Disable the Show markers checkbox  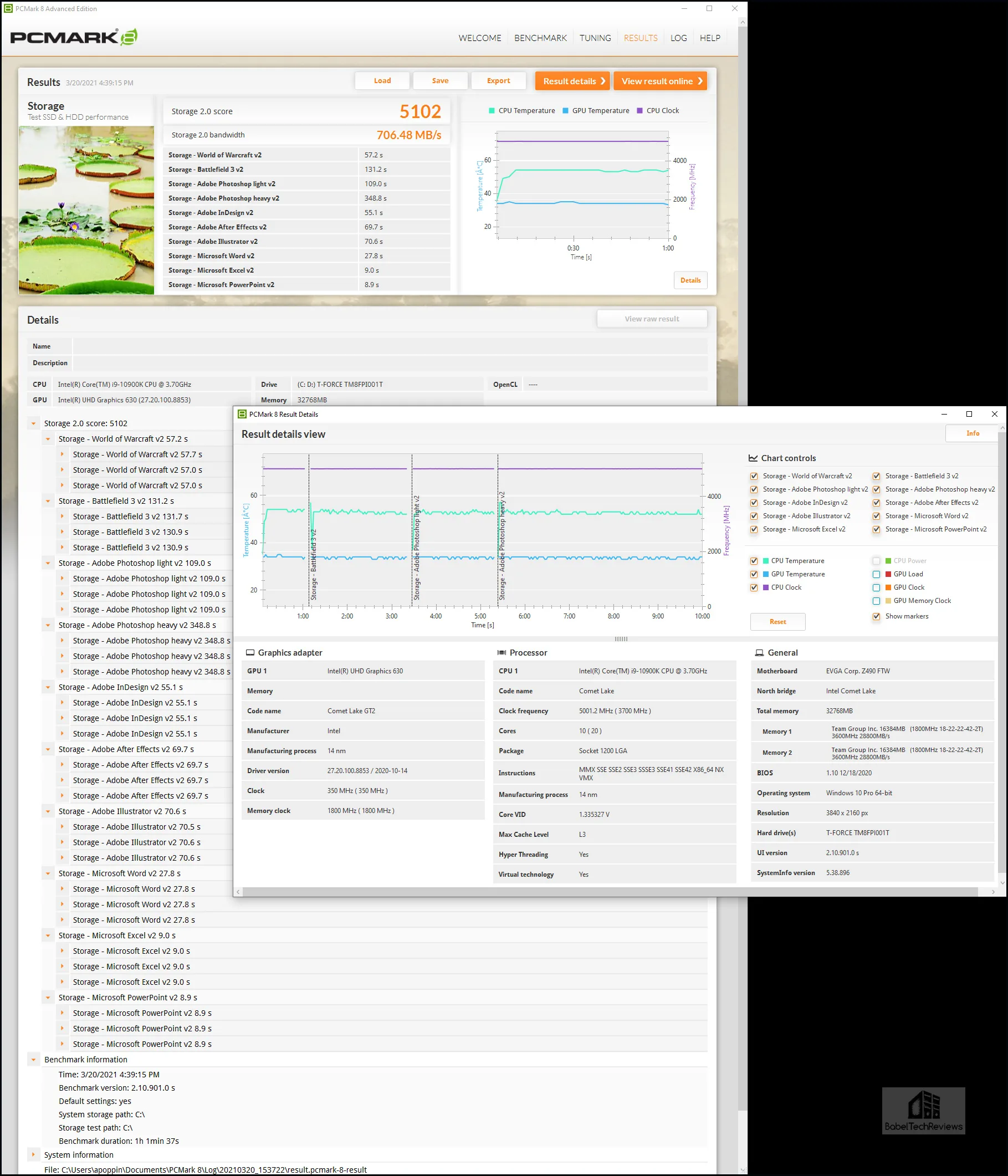tap(876, 616)
